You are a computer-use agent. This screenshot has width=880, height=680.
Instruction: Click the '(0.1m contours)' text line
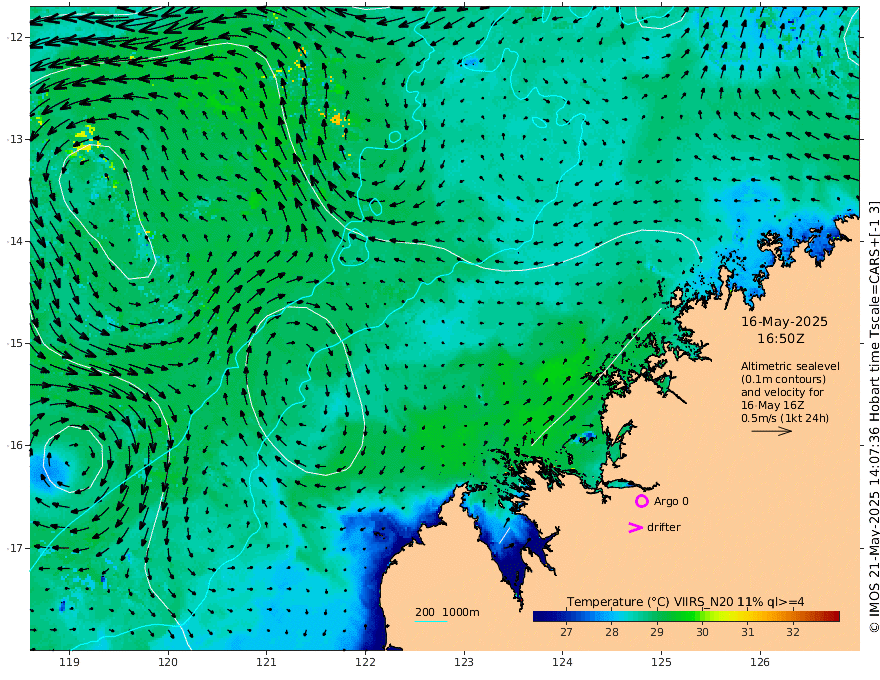783,379
